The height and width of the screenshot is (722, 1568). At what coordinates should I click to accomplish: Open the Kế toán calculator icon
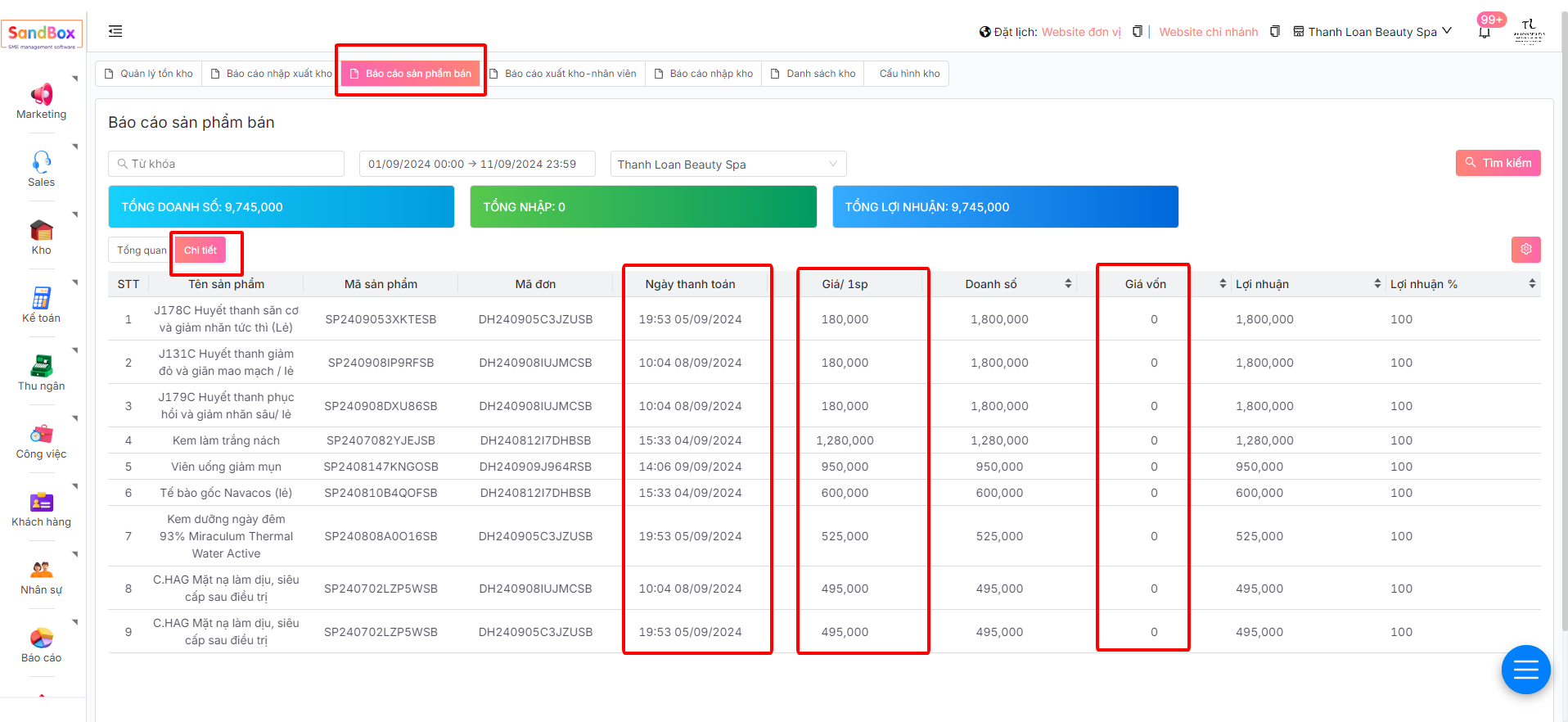41,298
